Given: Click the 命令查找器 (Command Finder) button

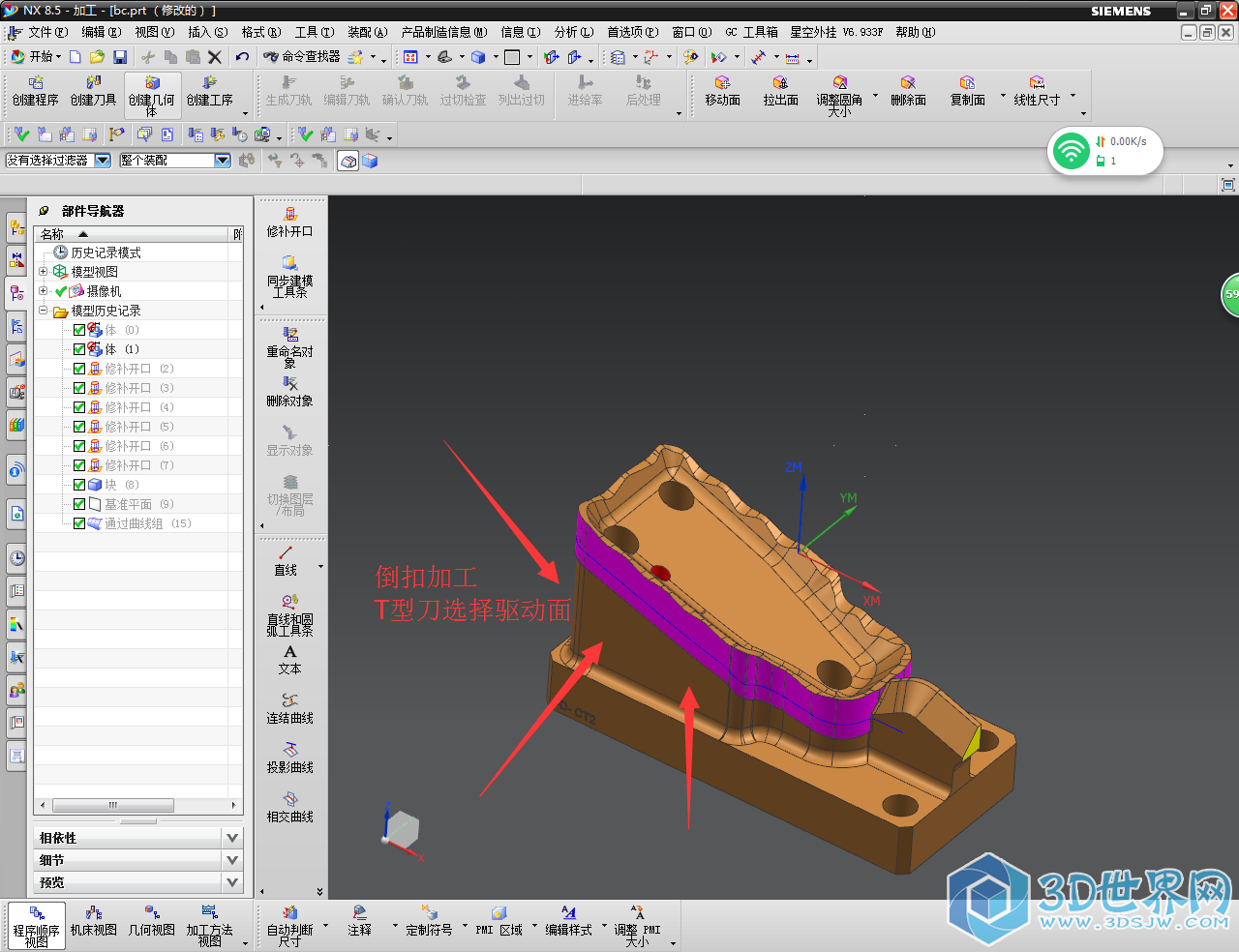Looking at the screenshot, I should click(x=302, y=57).
